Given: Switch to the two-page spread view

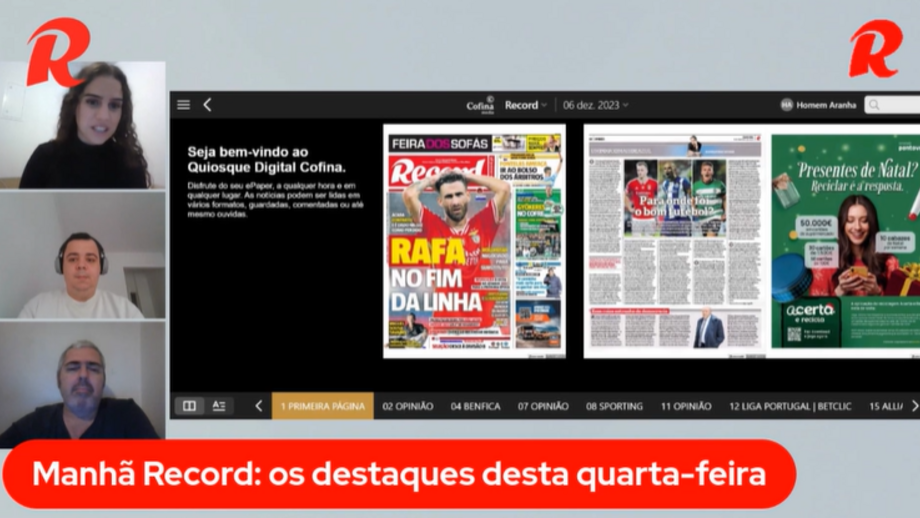Looking at the screenshot, I should [188, 406].
